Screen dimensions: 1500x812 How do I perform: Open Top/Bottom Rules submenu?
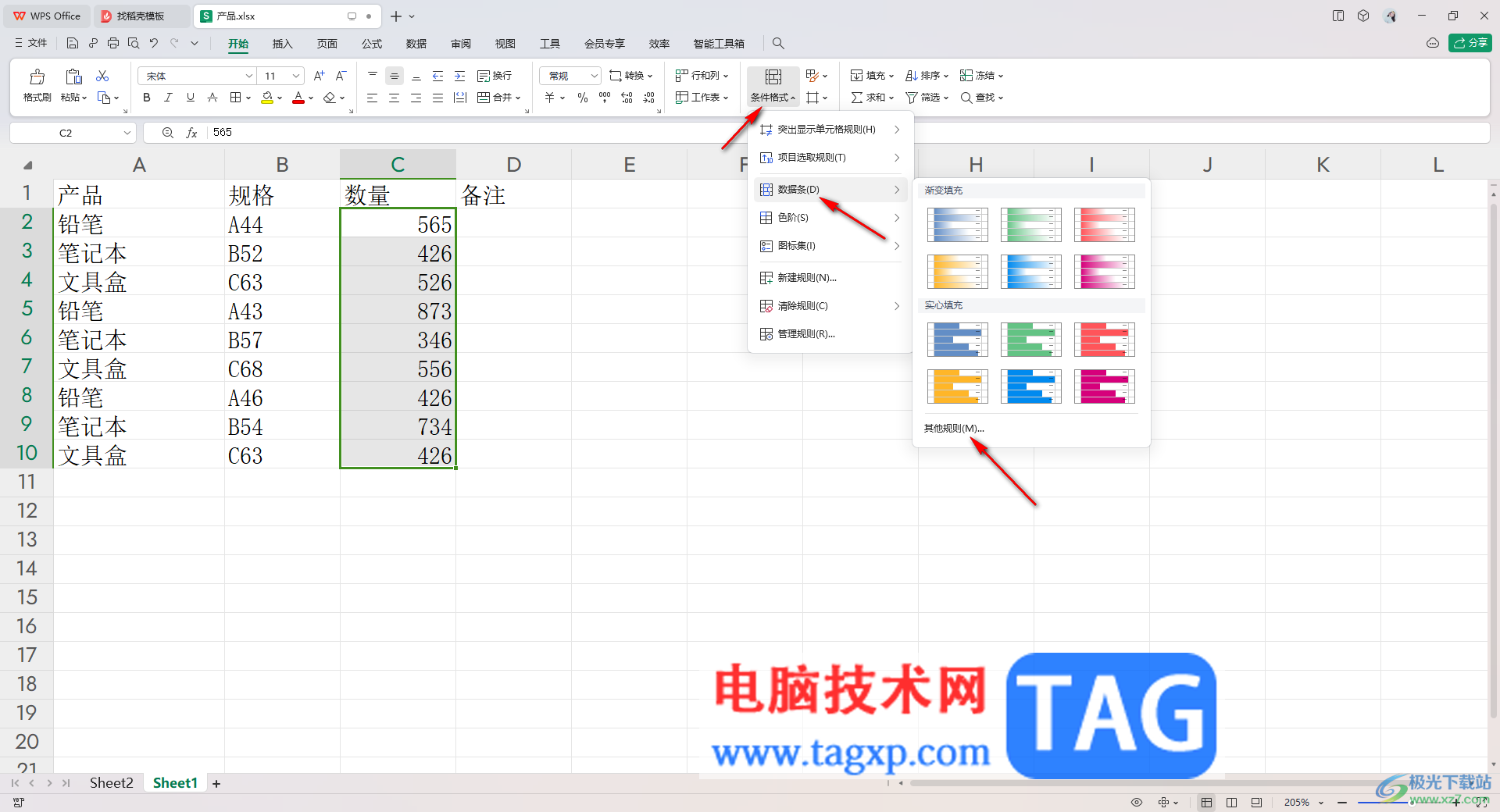pos(830,158)
